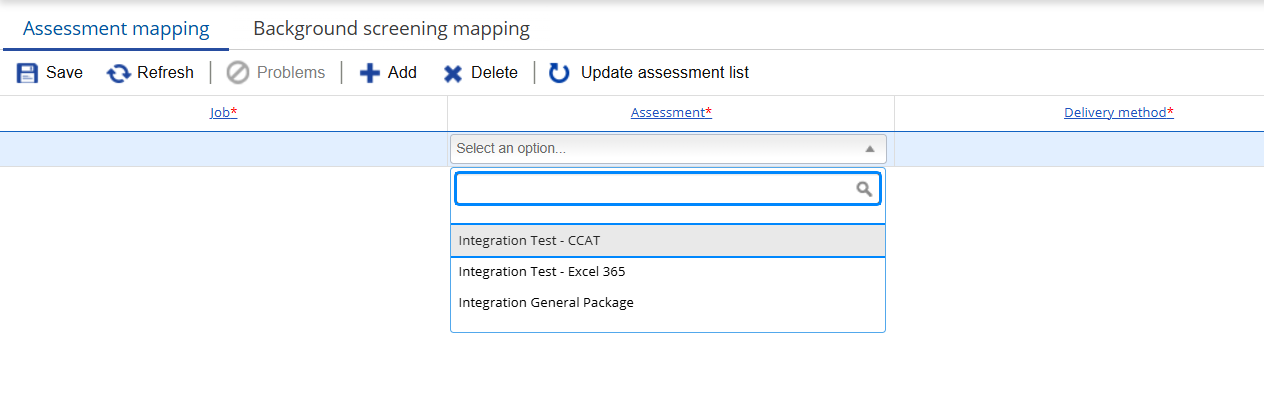The image size is (1264, 402).
Task: Click the 'Select an option...' combo box
Action: coord(668,149)
